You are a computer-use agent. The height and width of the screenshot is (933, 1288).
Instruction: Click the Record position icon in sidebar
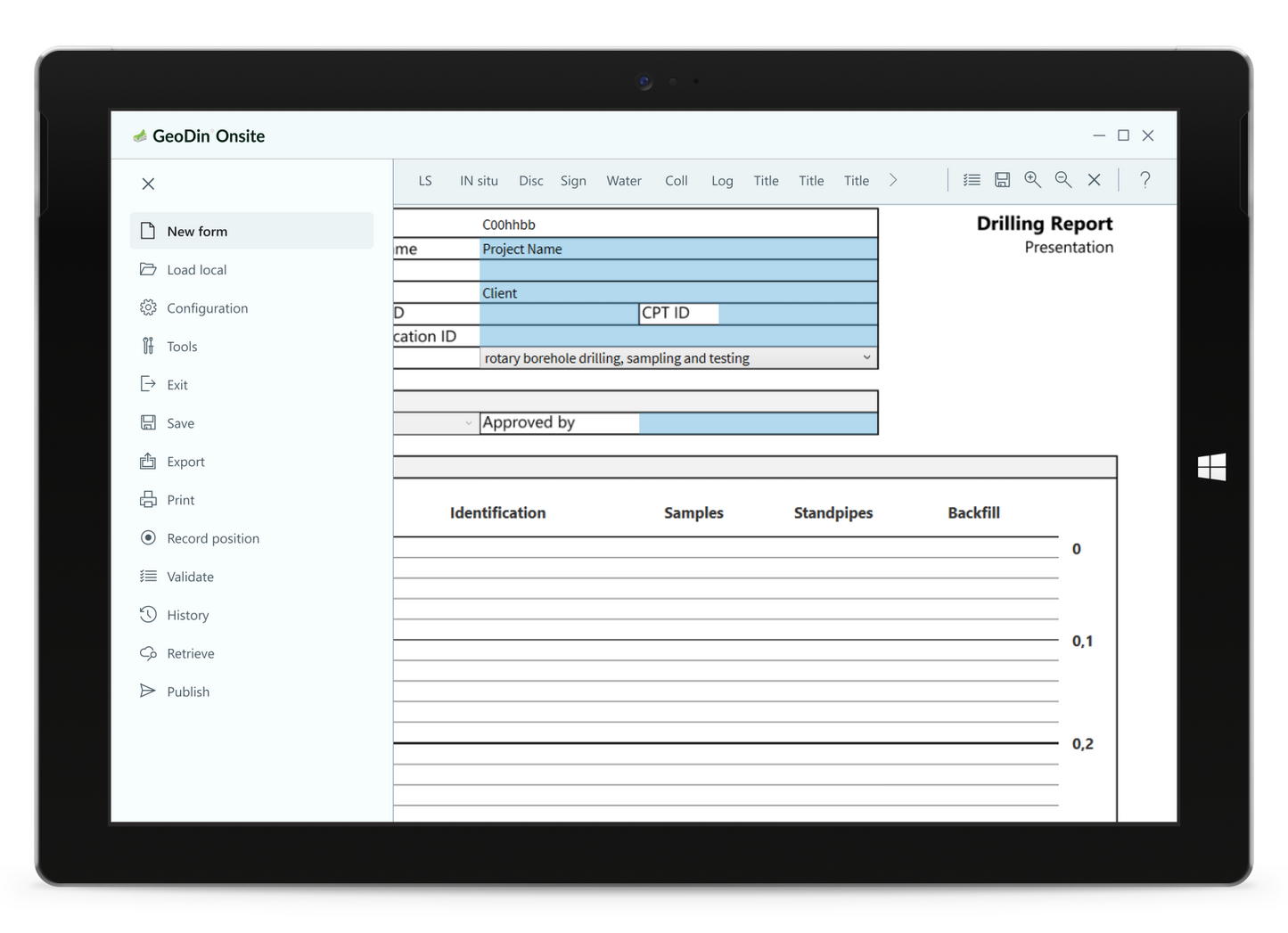[x=148, y=538]
